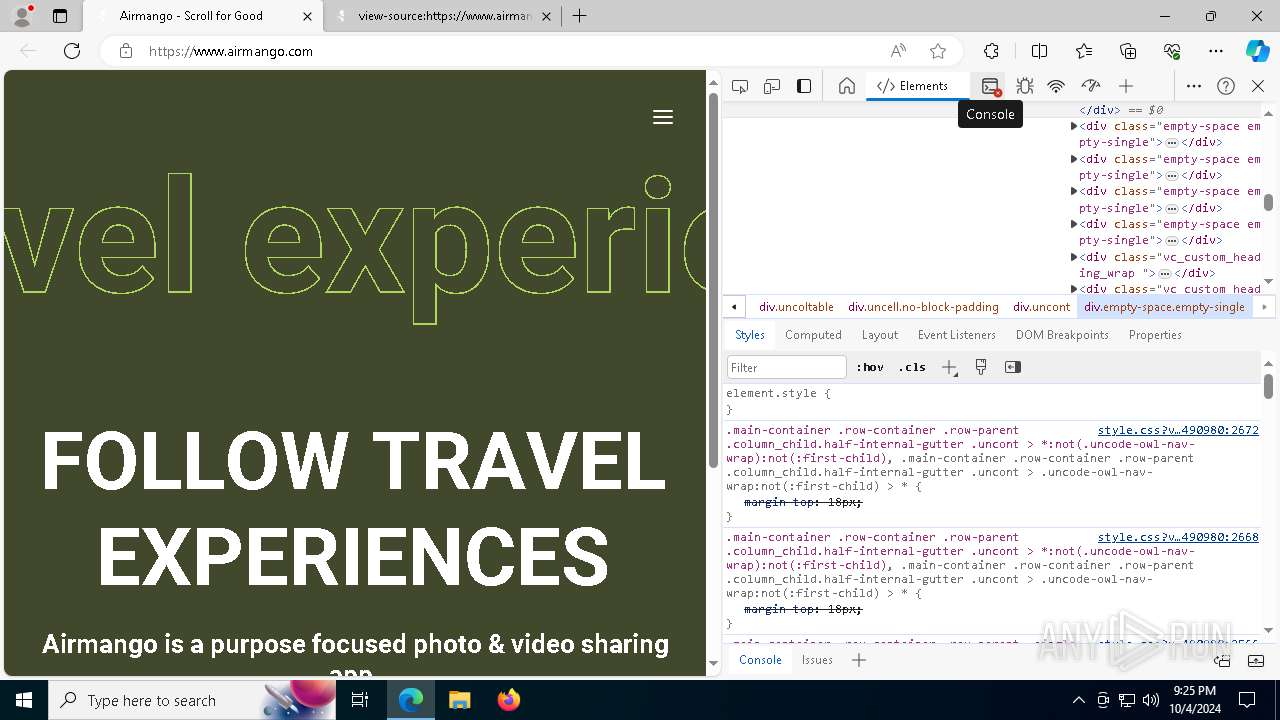This screenshot has height=720, width=1280.
Task: Refresh the Airmango page
Action: (72, 51)
